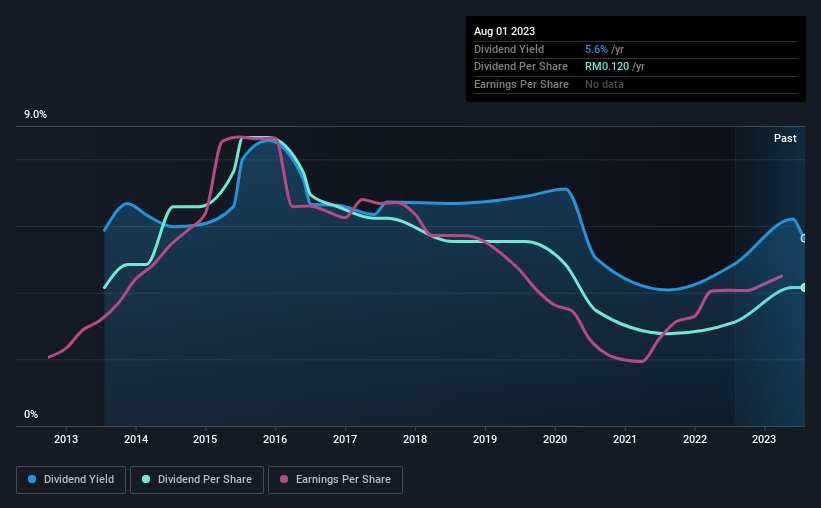Image resolution: width=821 pixels, height=508 pixels.
Task: Toggle the Dividend Per Share legend button
Action: click(197, 480)
